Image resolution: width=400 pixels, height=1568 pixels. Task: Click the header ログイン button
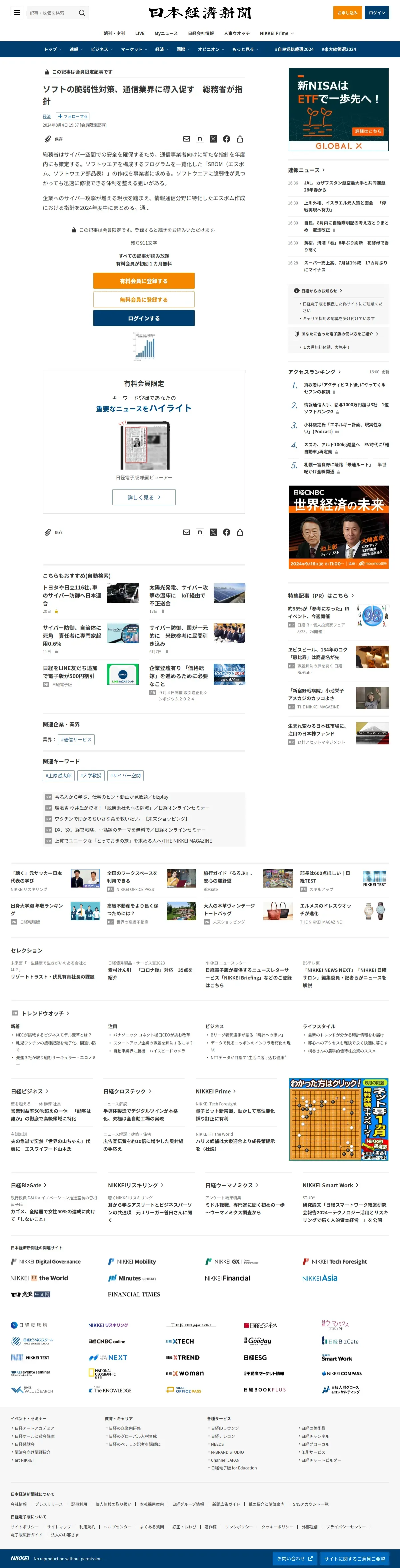coord(377,13)
